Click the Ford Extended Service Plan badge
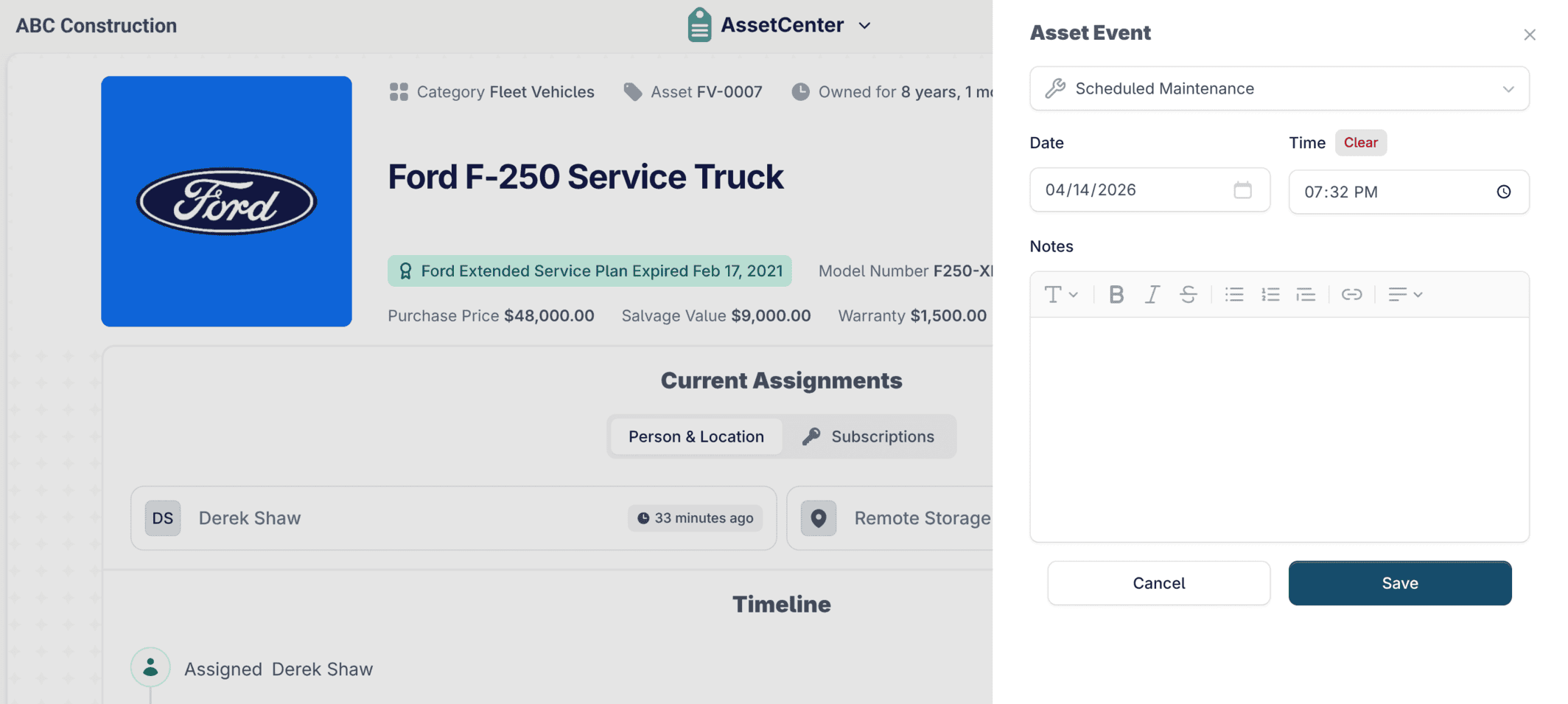The width and height of the screenshot is (1568, 704). (589, 271)
